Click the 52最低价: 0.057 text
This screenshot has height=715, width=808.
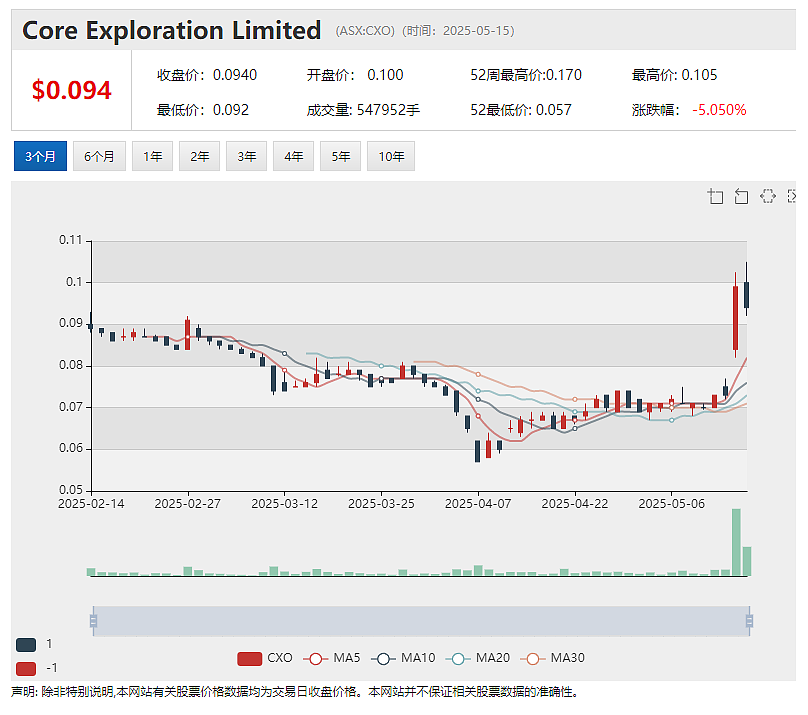click(520, 110)
